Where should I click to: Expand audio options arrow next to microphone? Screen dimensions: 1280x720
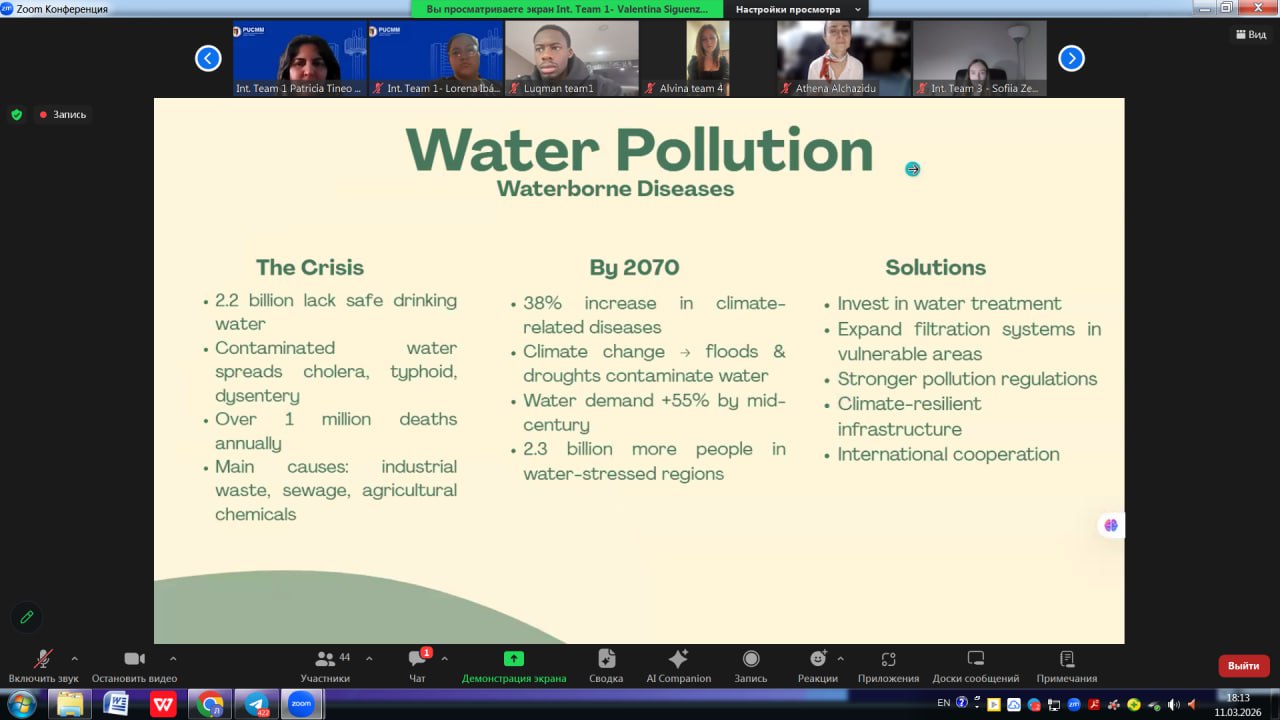tap(74, 658)
